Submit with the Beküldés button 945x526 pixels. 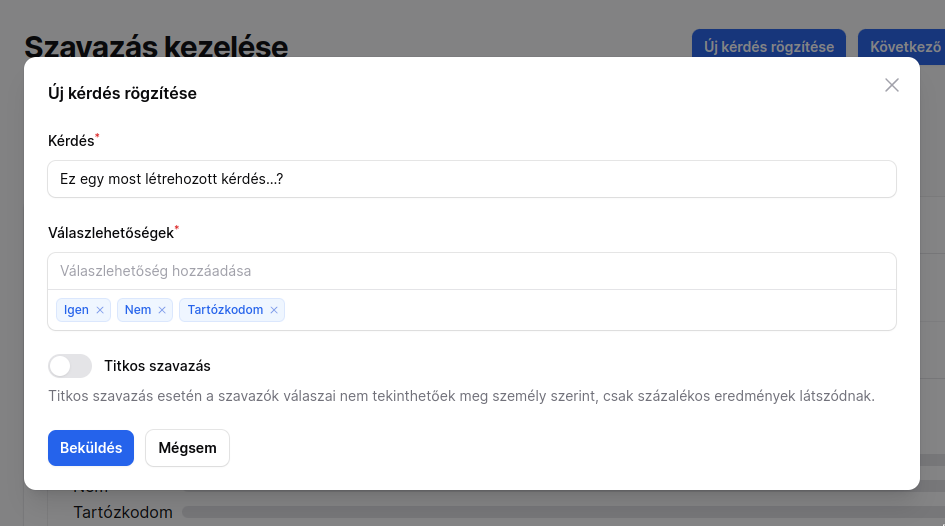pyautogui.click(x=91, y=448)
